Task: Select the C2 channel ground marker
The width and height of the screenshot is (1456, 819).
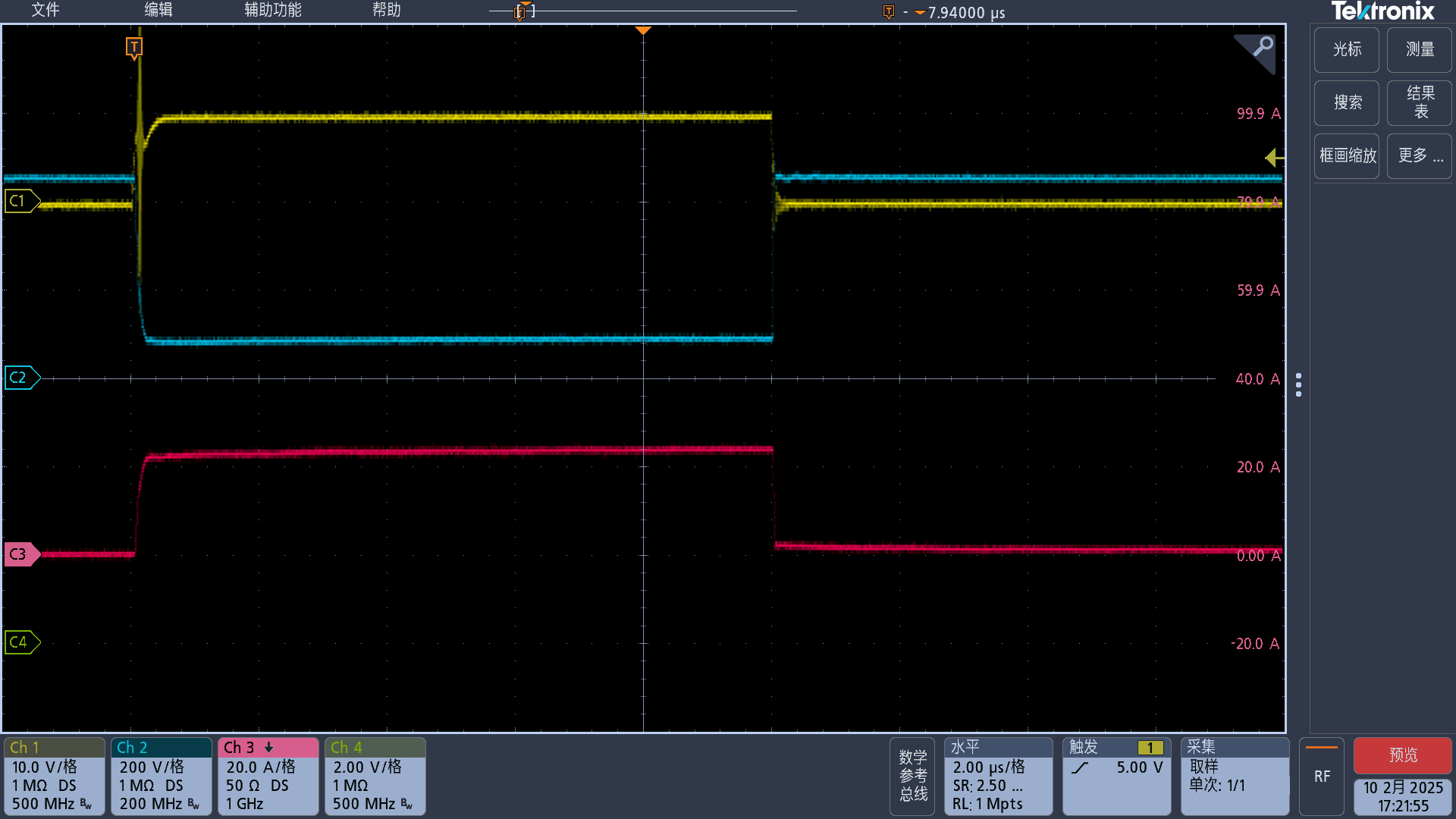Action: pyautogui.click(x=20, y=378)
